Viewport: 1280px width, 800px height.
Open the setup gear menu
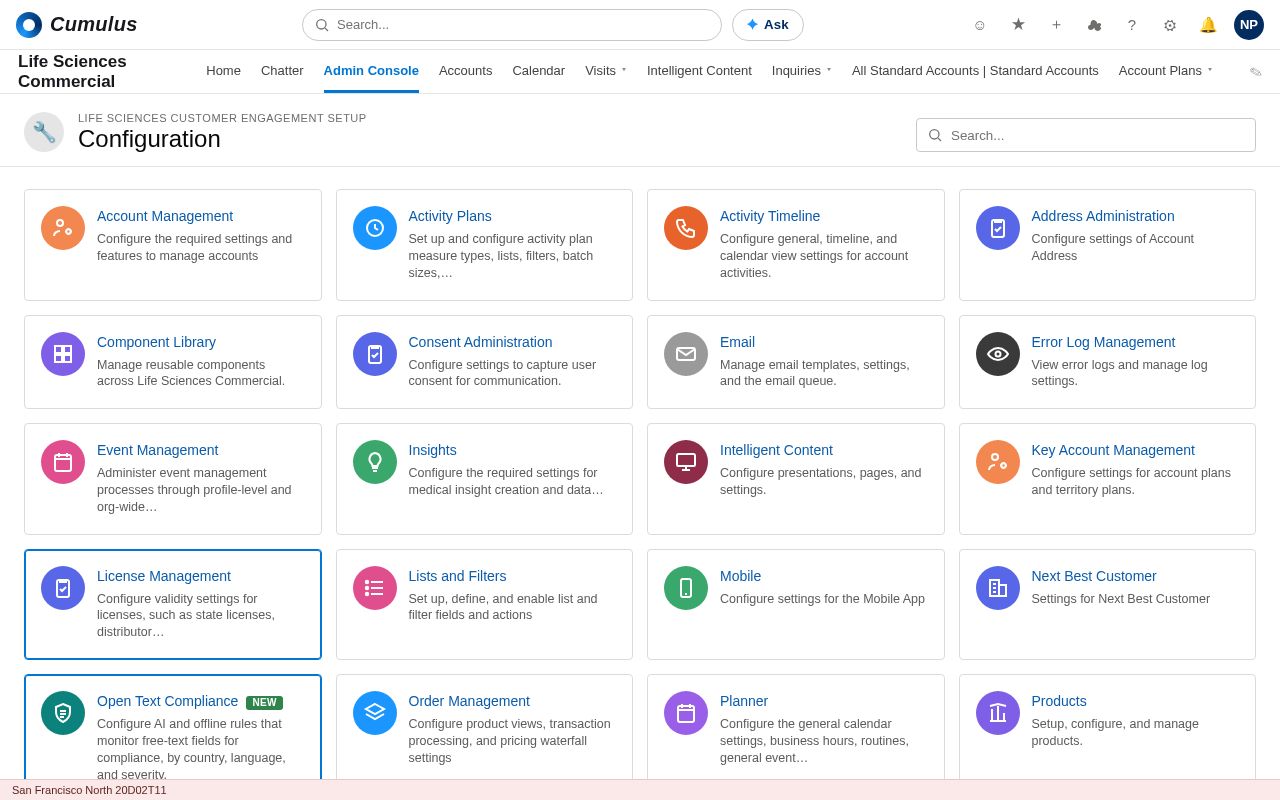[x=1170, y=25]
